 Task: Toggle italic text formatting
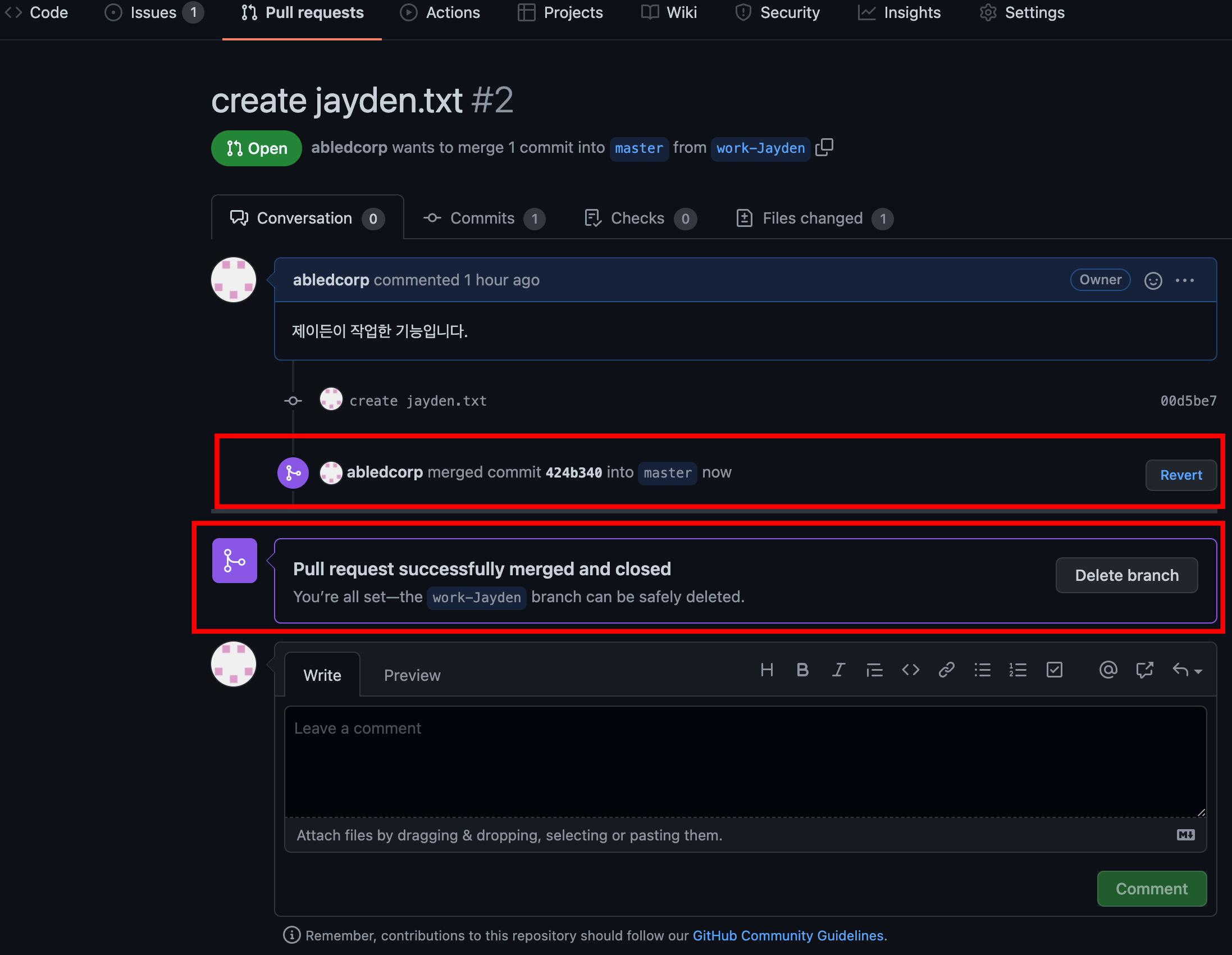[x=838, y=670]
